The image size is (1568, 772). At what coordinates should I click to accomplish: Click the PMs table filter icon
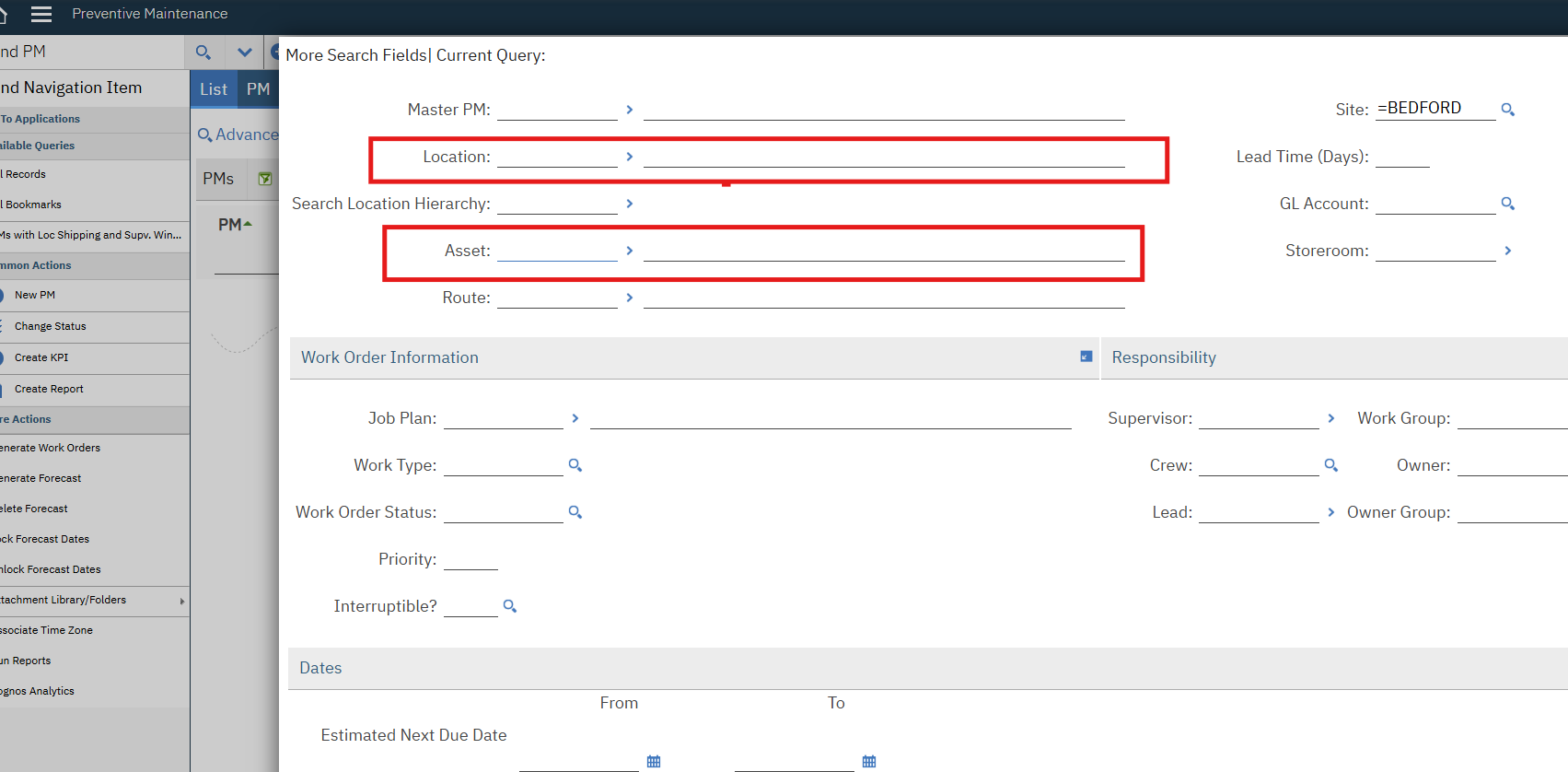pyautogui.click(x=265, y=179)
